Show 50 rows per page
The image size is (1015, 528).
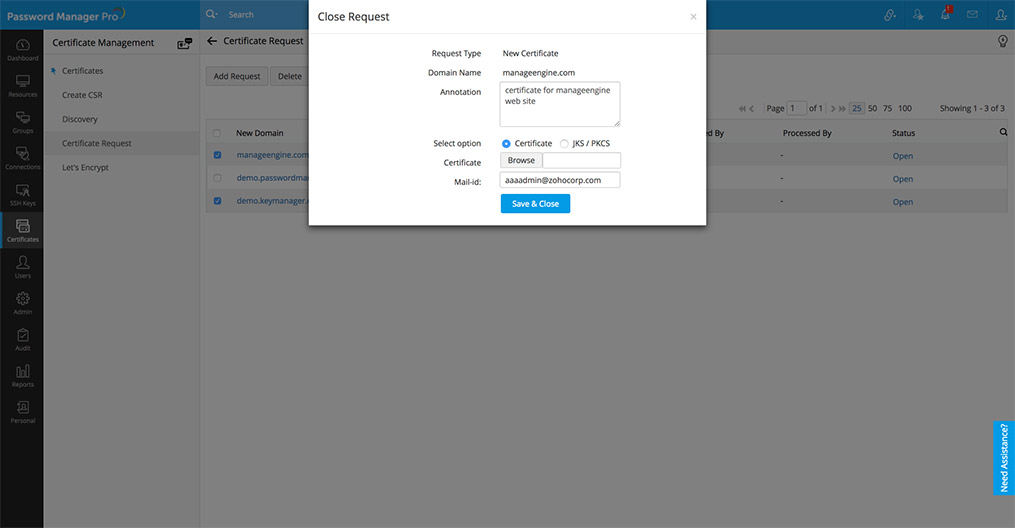[x=873, y=108]
